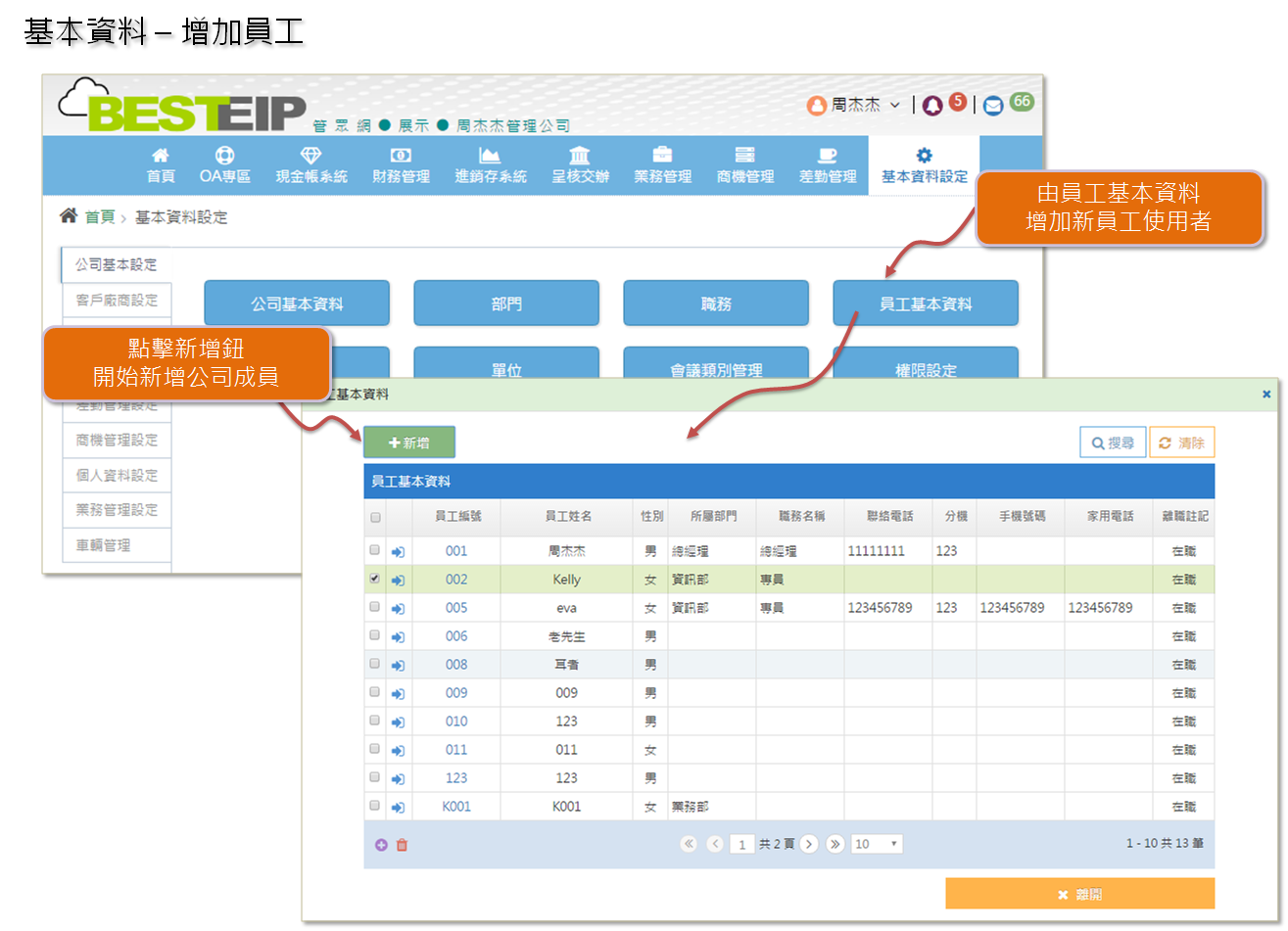Image resolution: width=1288 pixels, height=931 pixels.
Task: Tick the checkbox for employee 005 eva
Action: [374, 608]
